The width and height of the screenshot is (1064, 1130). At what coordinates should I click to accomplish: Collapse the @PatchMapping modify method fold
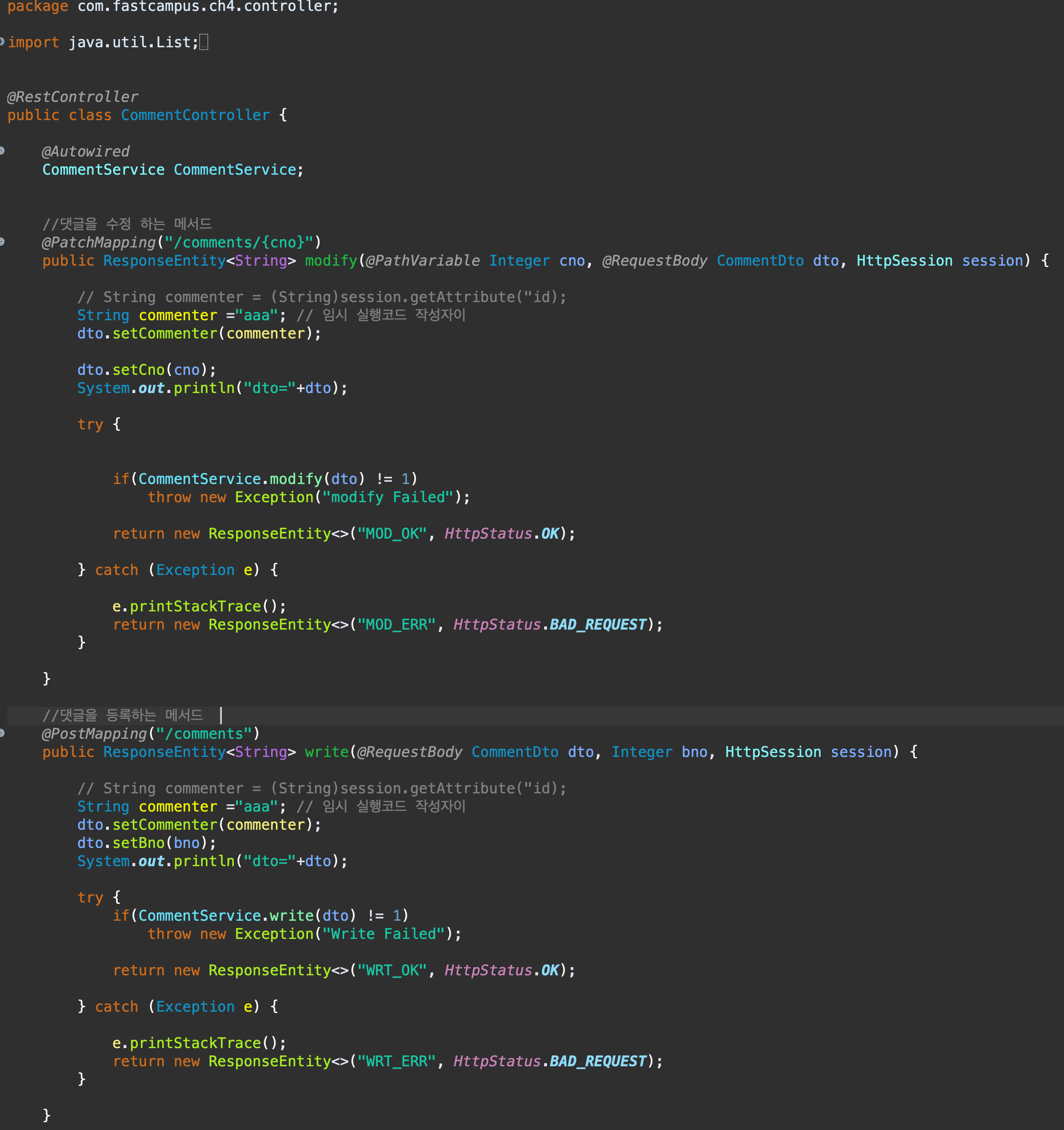[x=2, y=242]
